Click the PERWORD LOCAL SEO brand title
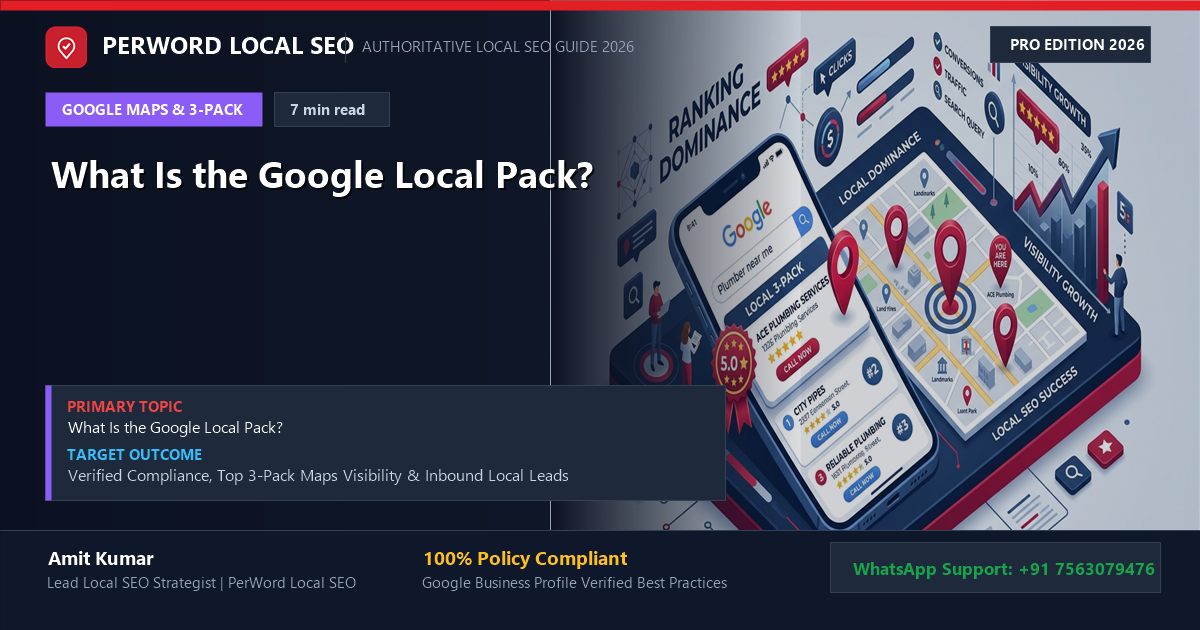Screen dimensions: 1200x630 [228, 46]
